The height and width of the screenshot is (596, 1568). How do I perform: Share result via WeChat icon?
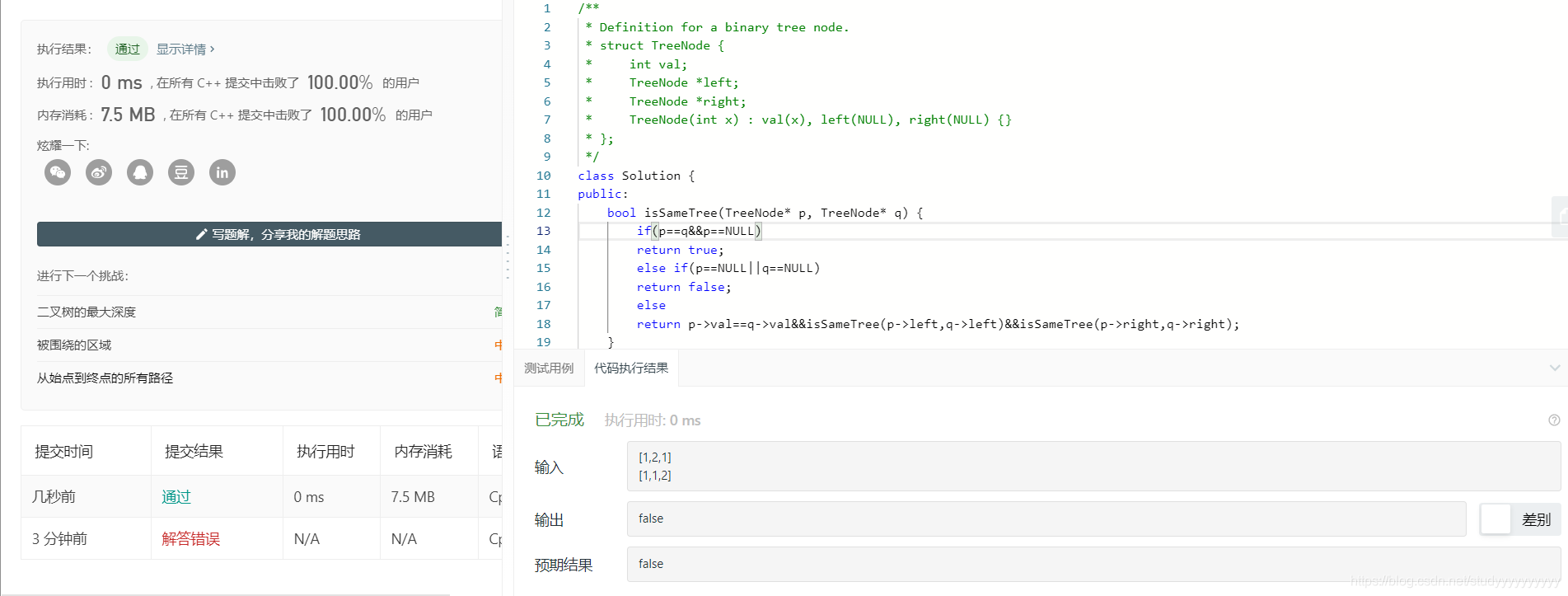58,172
